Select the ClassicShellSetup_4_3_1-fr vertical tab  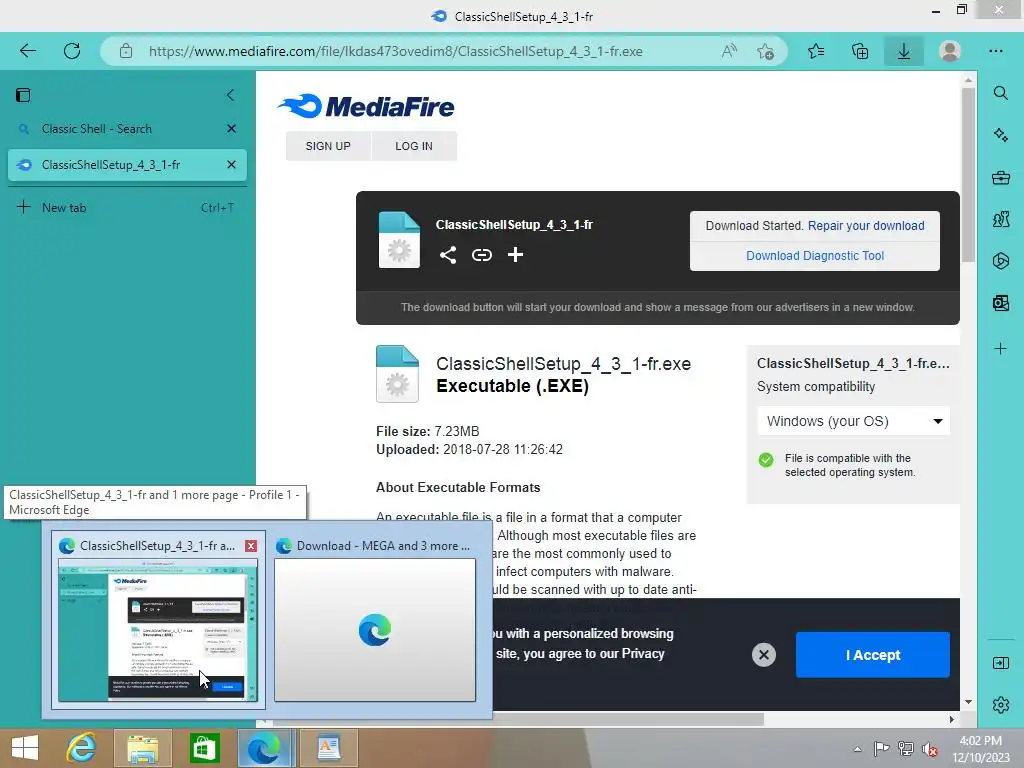pyautogui.click(x=127, y=165)
